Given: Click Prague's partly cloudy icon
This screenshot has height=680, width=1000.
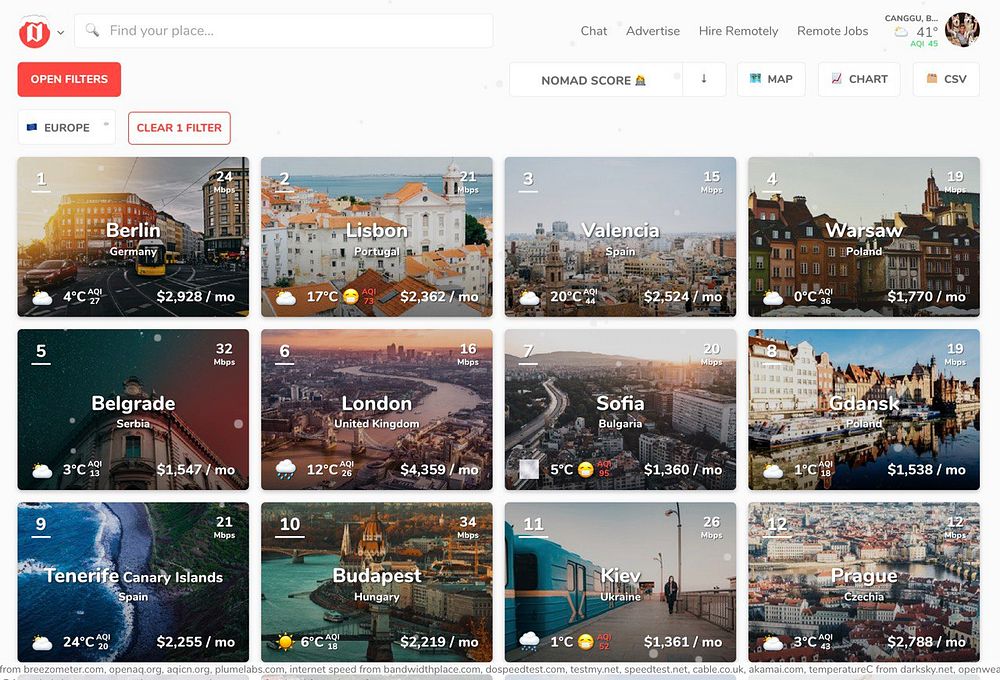Looking at the screenshot, I should pyautogui.click(x=773, y=642).
